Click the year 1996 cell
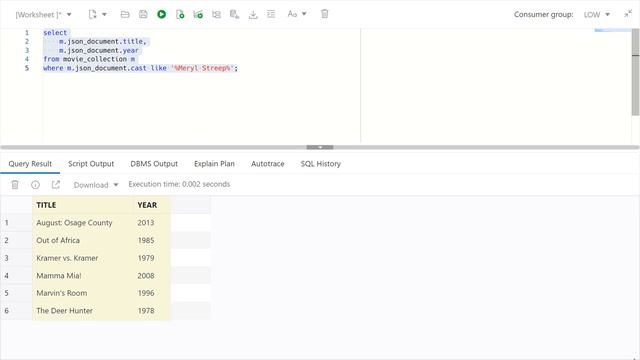Image resolution: width=640 pixels, height=360 pixels. (152, 293)
